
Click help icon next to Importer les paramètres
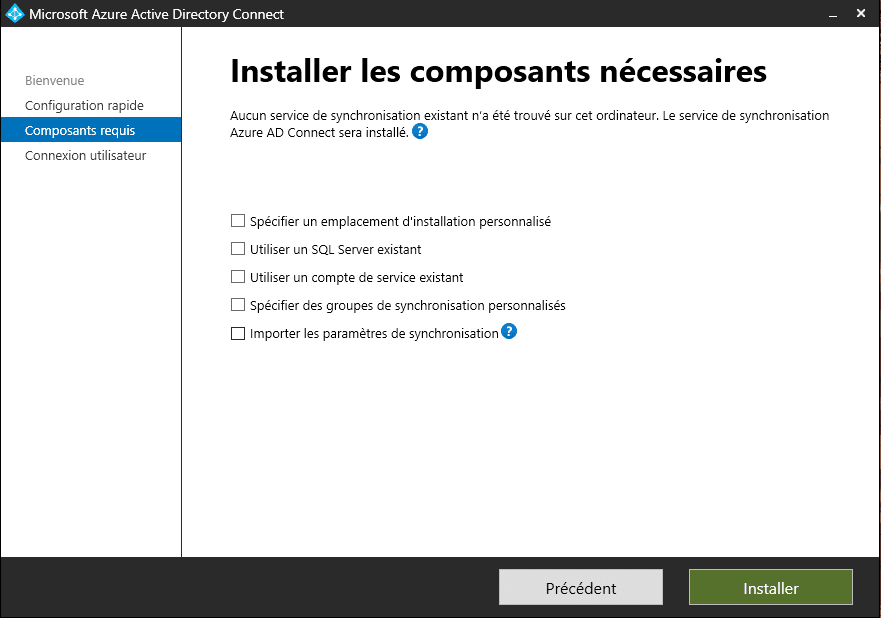(x=509, y=332)
